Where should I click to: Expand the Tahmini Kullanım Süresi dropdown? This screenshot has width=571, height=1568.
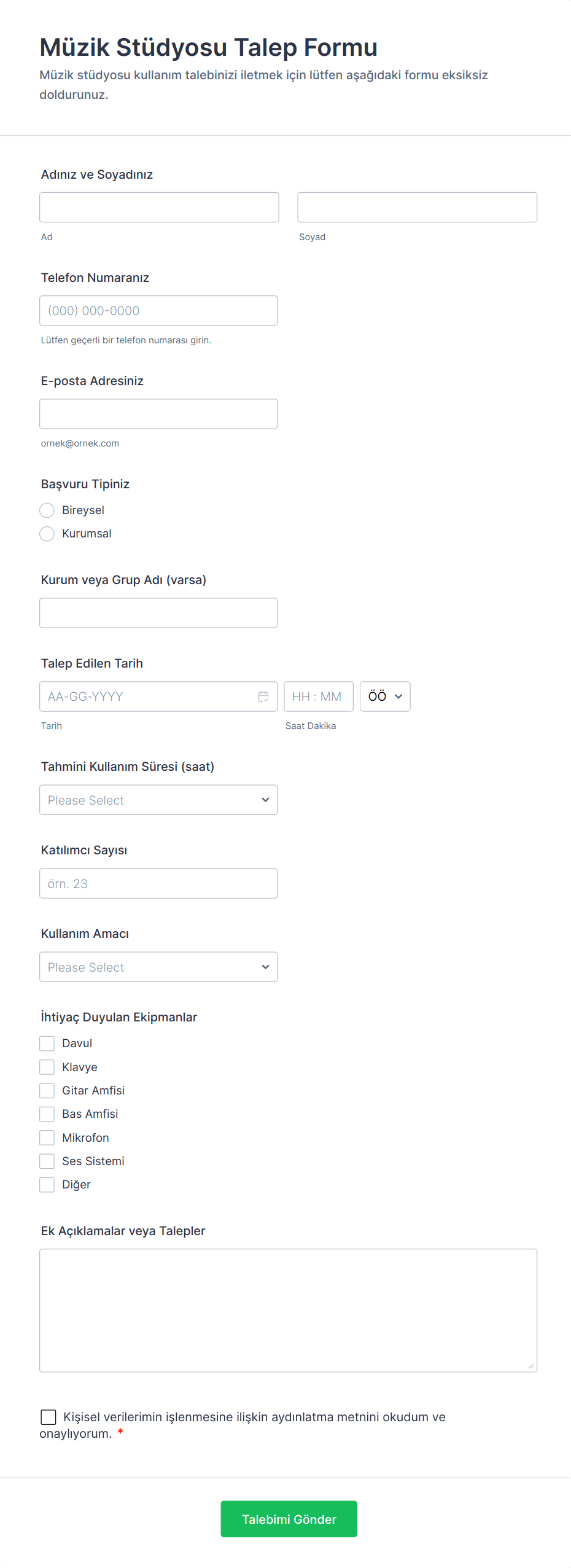(158, 800)
